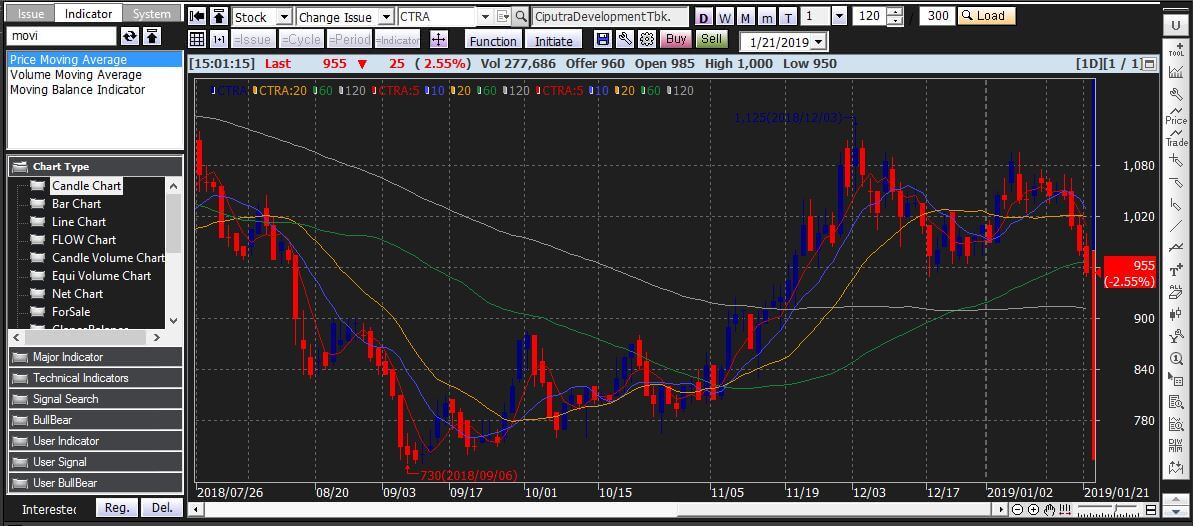Click the Price line icon in sidebar
Image resolution: width=1193 pixels, height=526 pixels.
click(x=1176, y=116)
